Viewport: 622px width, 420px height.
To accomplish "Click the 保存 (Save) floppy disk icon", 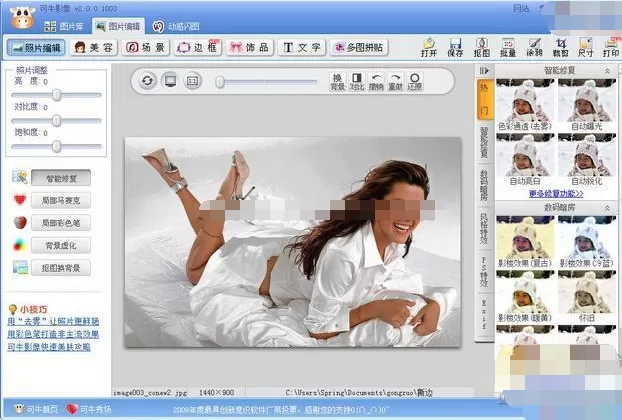I will pyautogui.click(x=455, y=47).
